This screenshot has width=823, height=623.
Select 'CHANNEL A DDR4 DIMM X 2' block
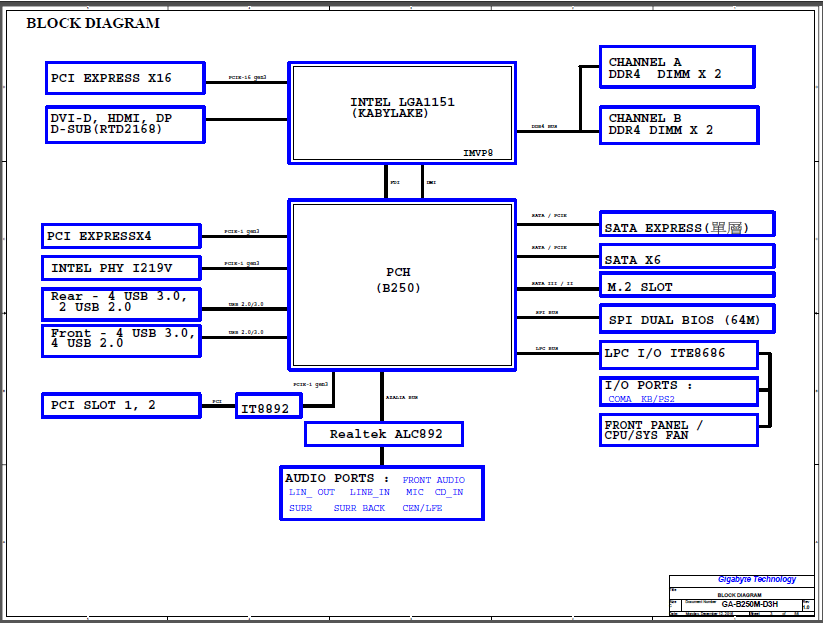(x=677, y=67)
